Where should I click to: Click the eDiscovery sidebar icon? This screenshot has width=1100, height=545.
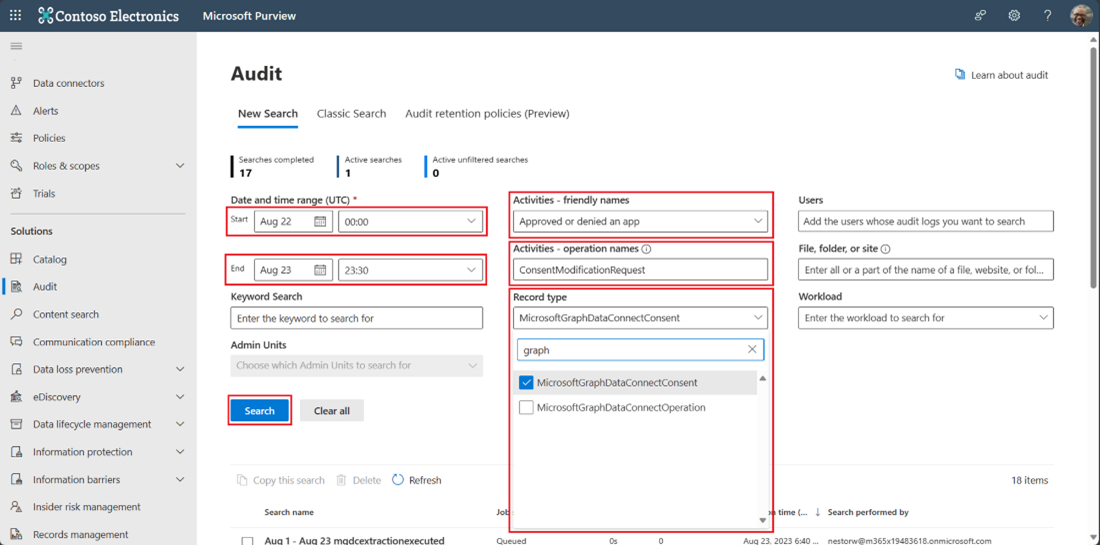click(x=17, y=397)
